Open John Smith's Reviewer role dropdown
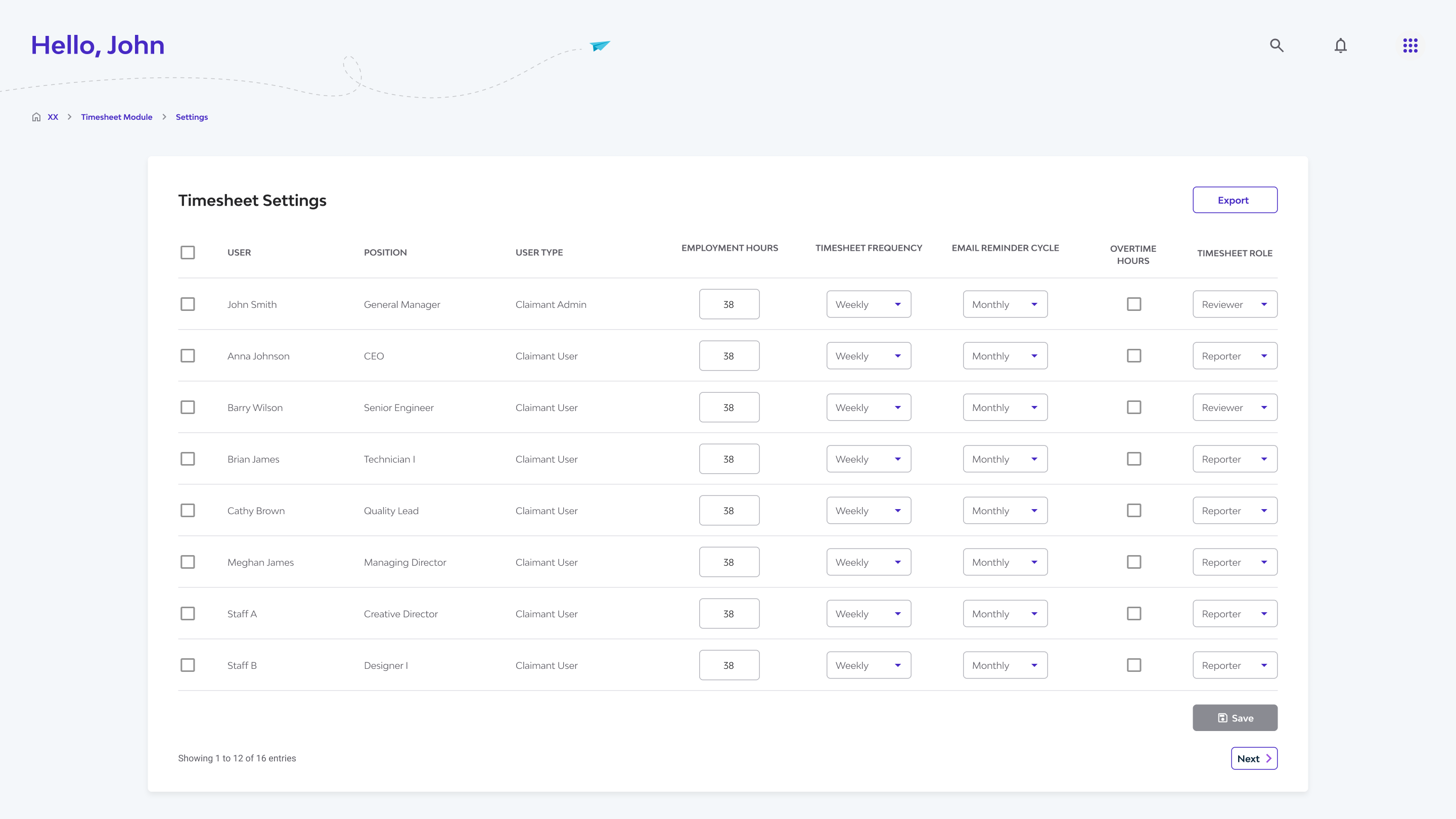Image resolution: width=1456 pixels, height=819 pixels. coord(1235,304)
